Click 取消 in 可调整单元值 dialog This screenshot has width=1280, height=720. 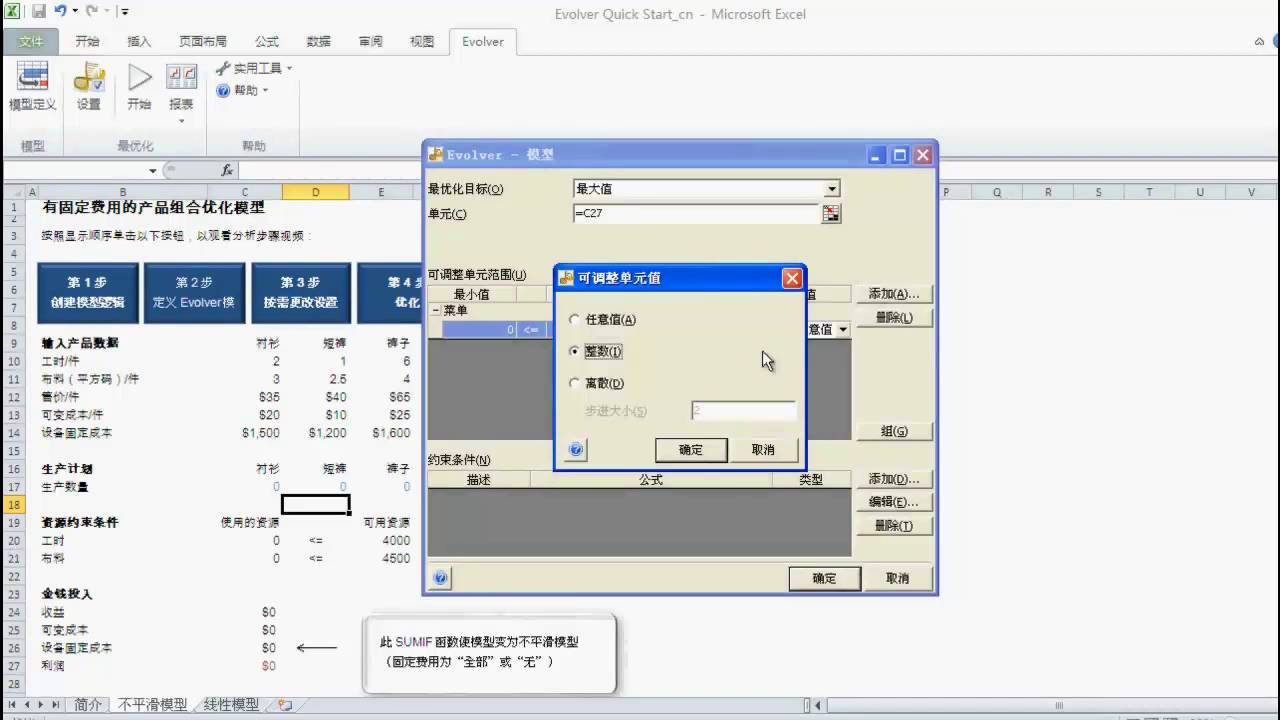[x=763, y=450]
